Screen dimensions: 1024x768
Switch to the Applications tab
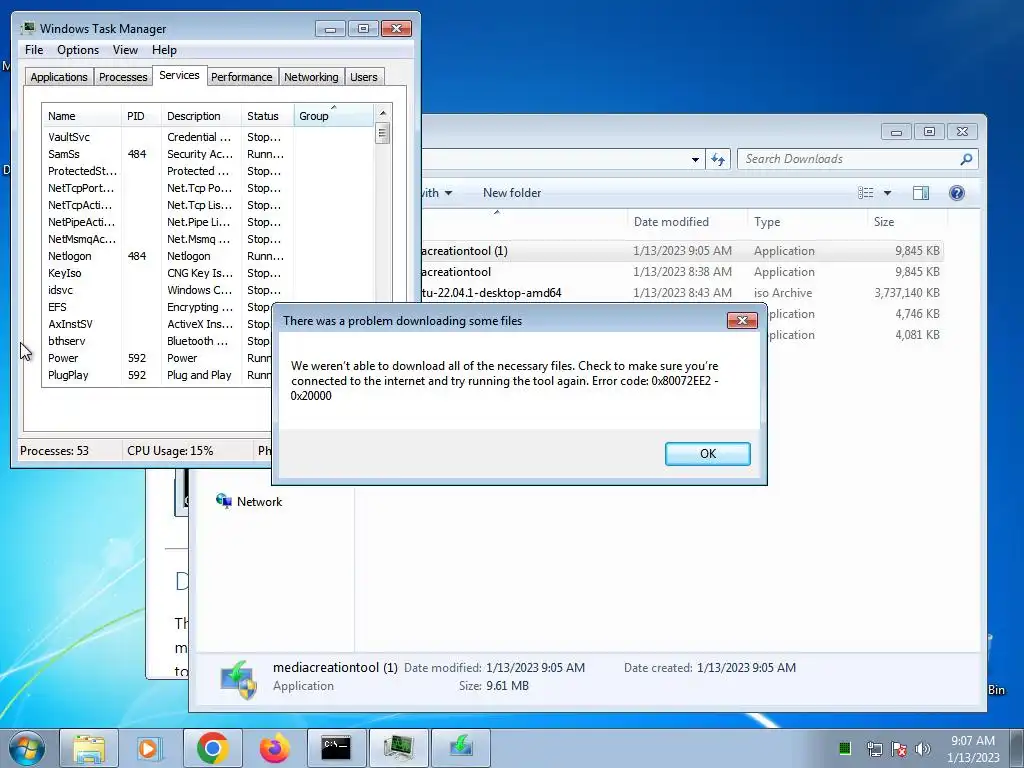59,77
